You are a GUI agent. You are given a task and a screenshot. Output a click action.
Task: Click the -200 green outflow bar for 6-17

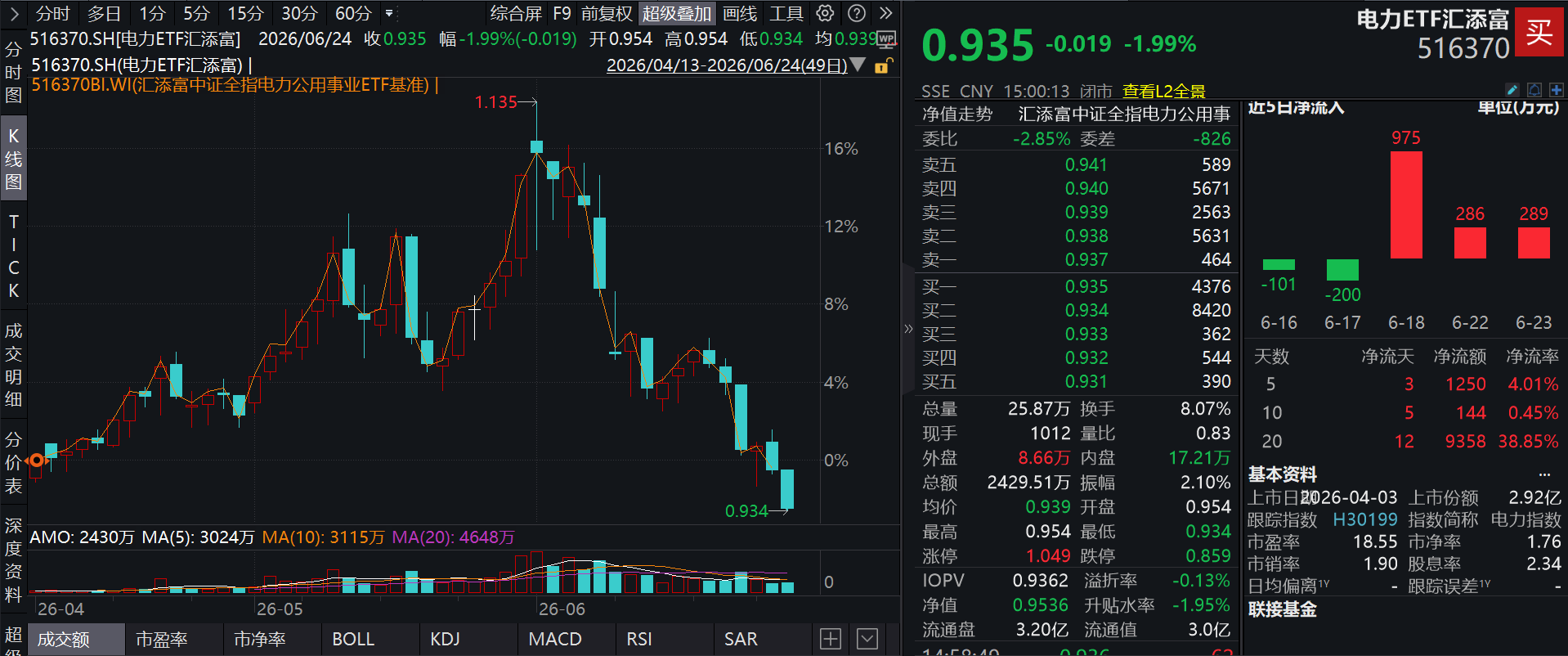(1342, 270)
